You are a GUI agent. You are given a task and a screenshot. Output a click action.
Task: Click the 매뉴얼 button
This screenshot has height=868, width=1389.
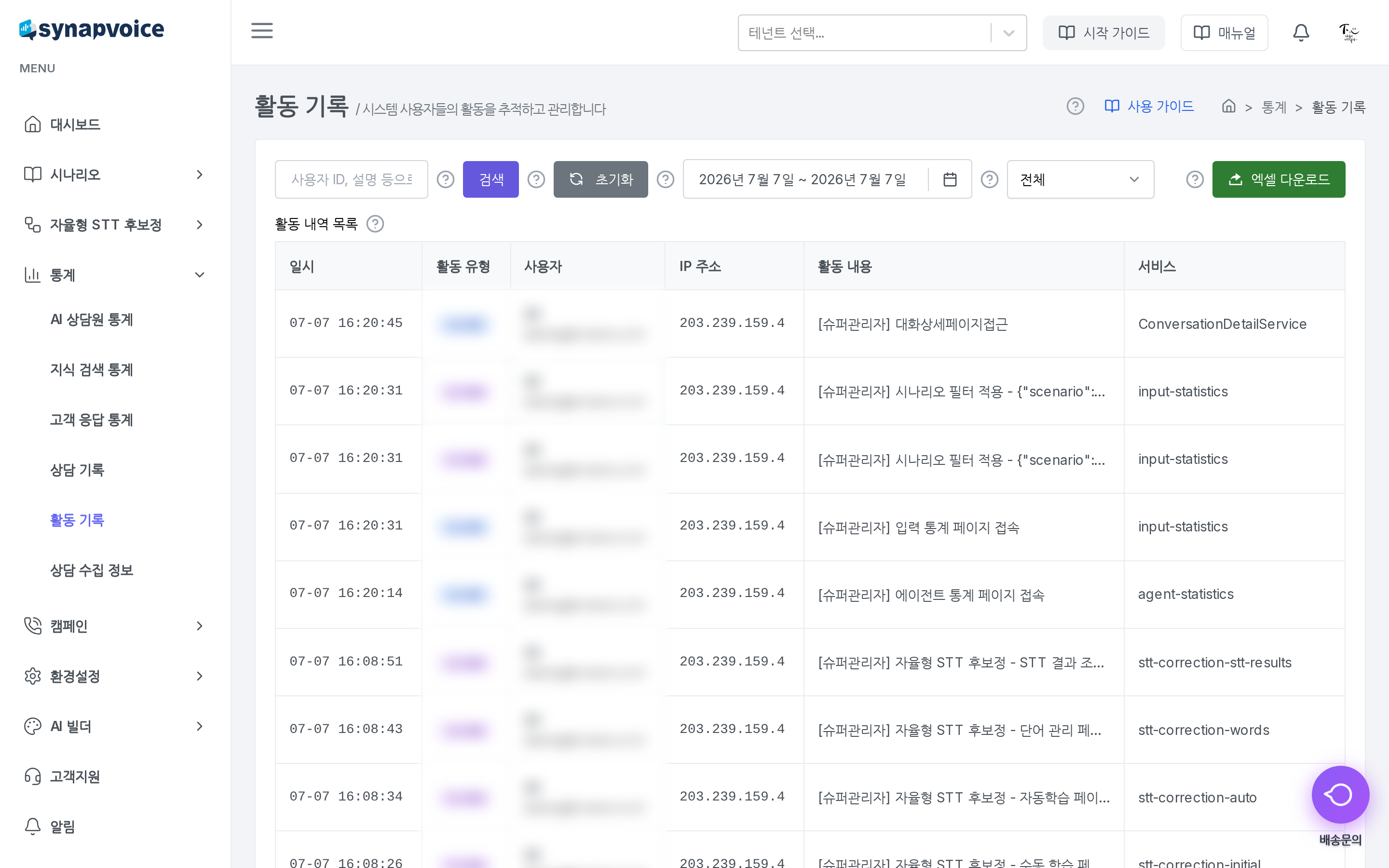click(x=1224, y=33)
